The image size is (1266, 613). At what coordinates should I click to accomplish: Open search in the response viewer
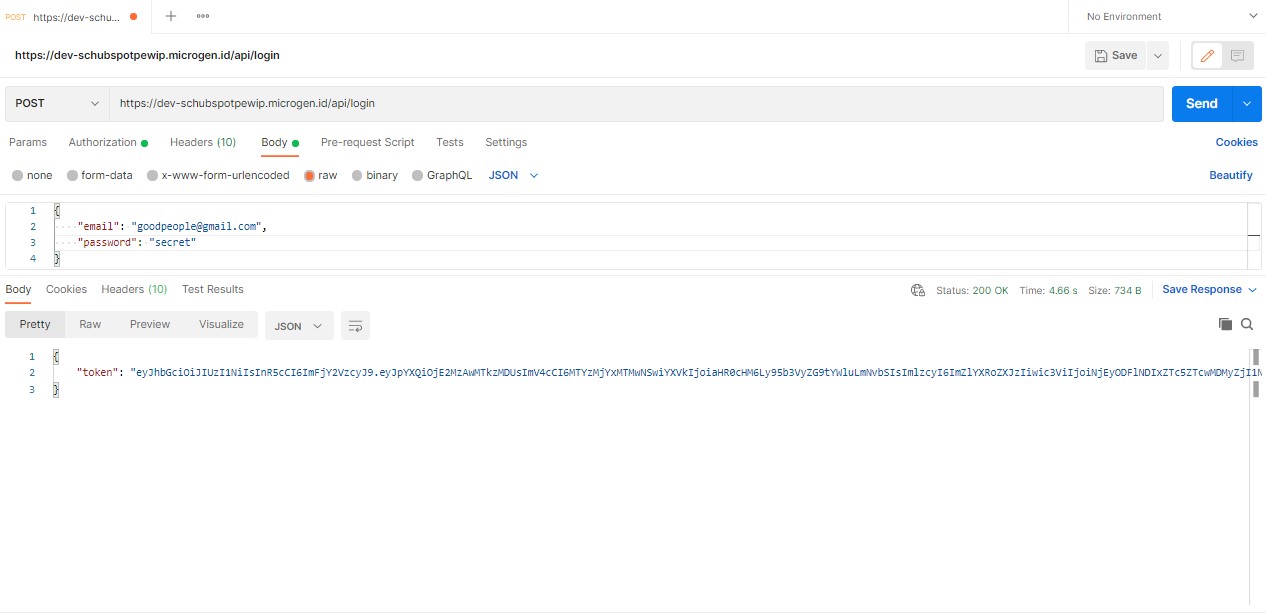click(1246, 323)
